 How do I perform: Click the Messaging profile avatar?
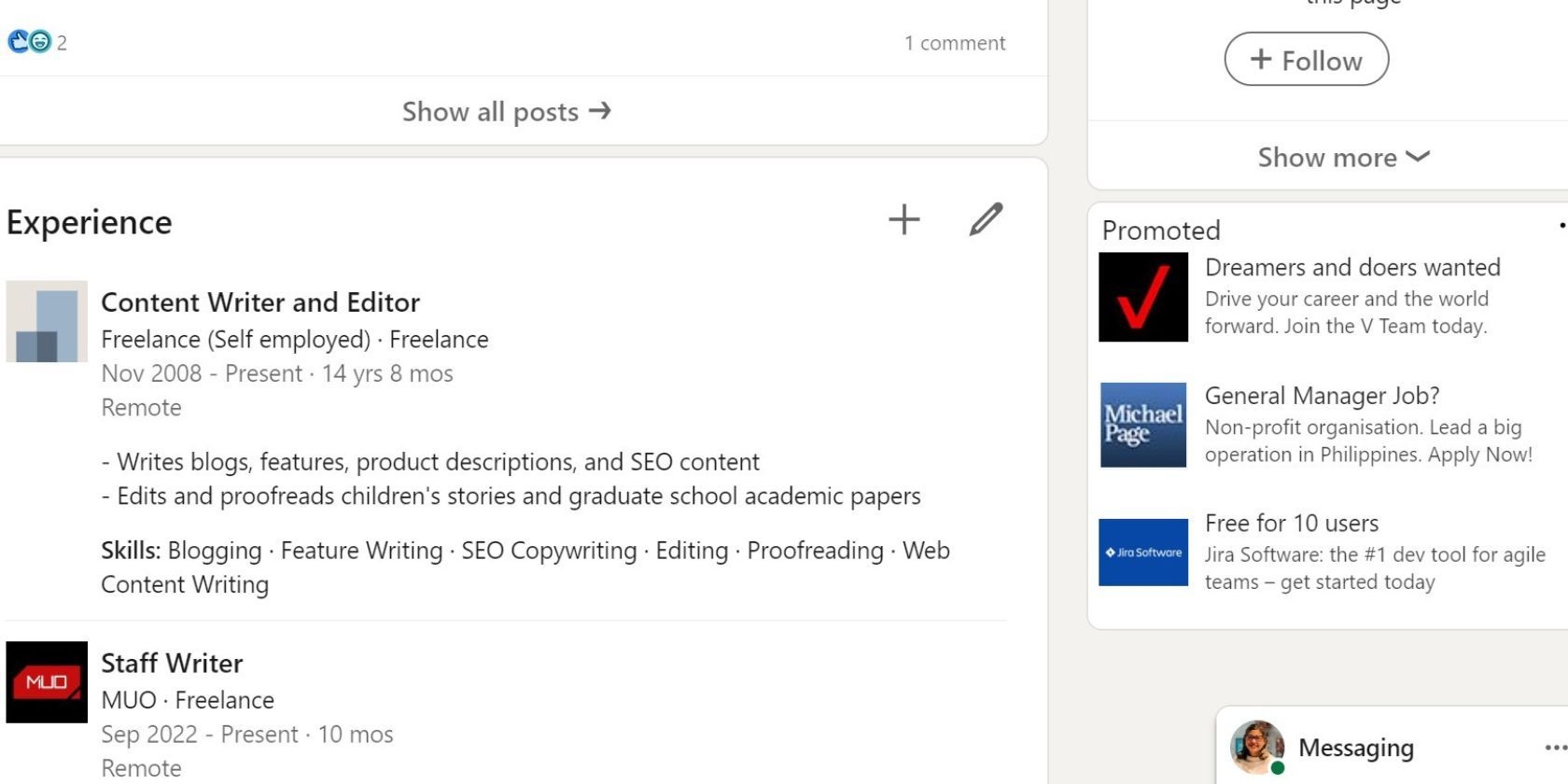pyautogui.click(x=1256, y=747)
